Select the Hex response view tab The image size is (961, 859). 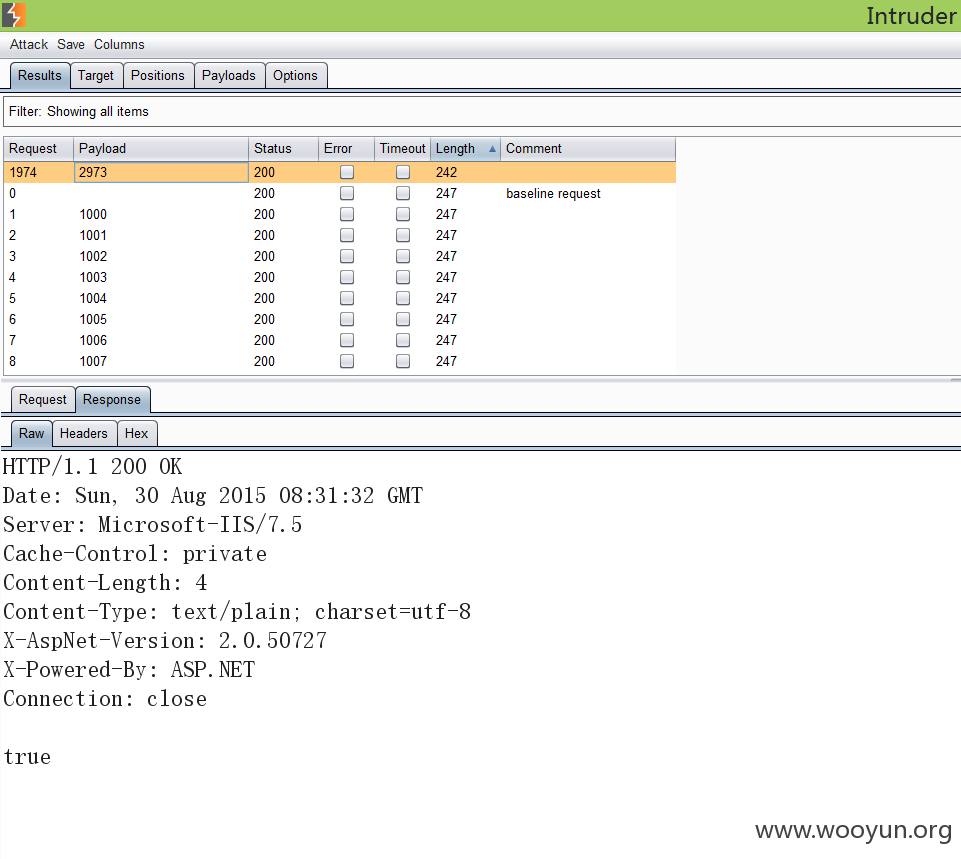(x=136, y=433)
